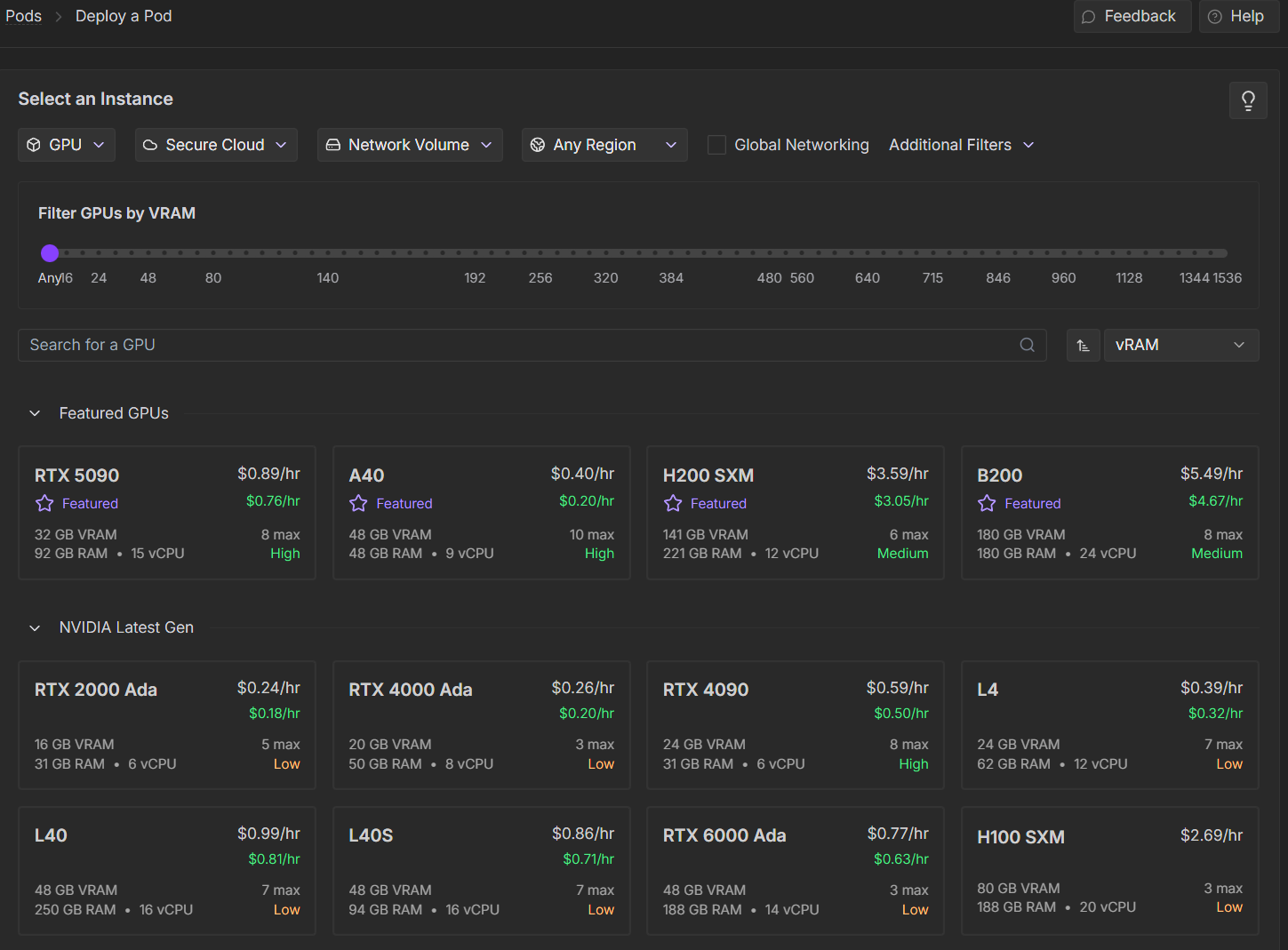Select the B200 instance card

coord(1110,513)
